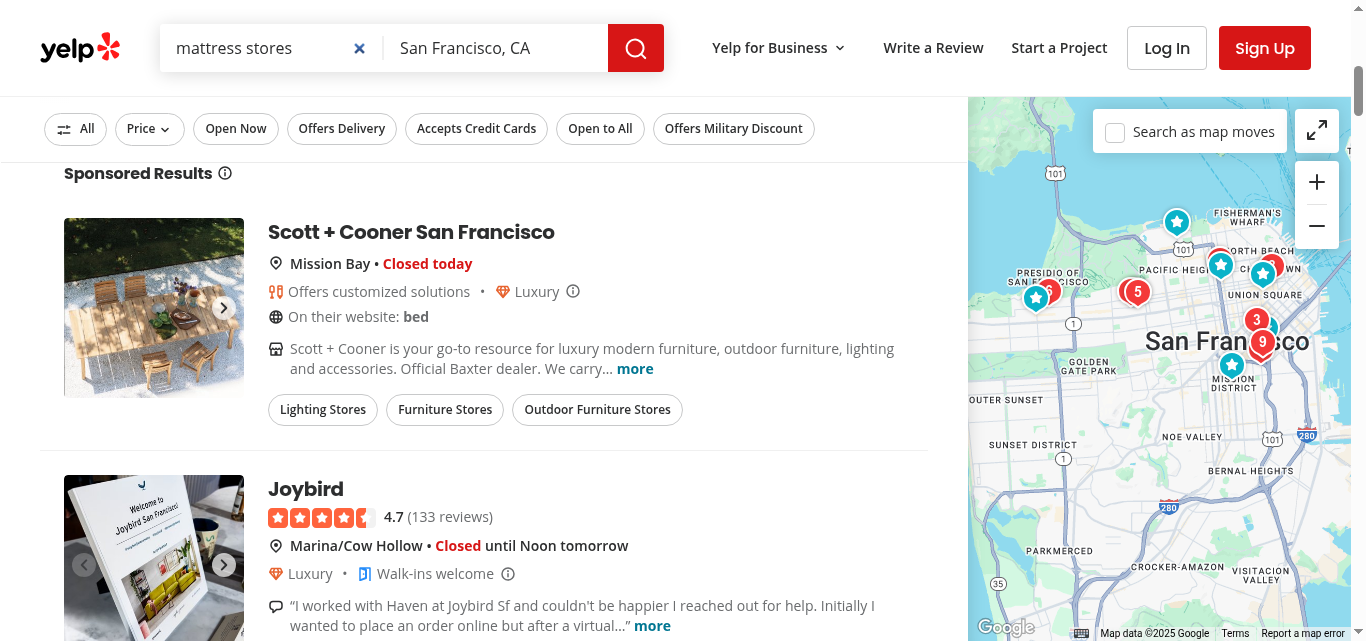Show next photo for Joybird

point(224,565)
